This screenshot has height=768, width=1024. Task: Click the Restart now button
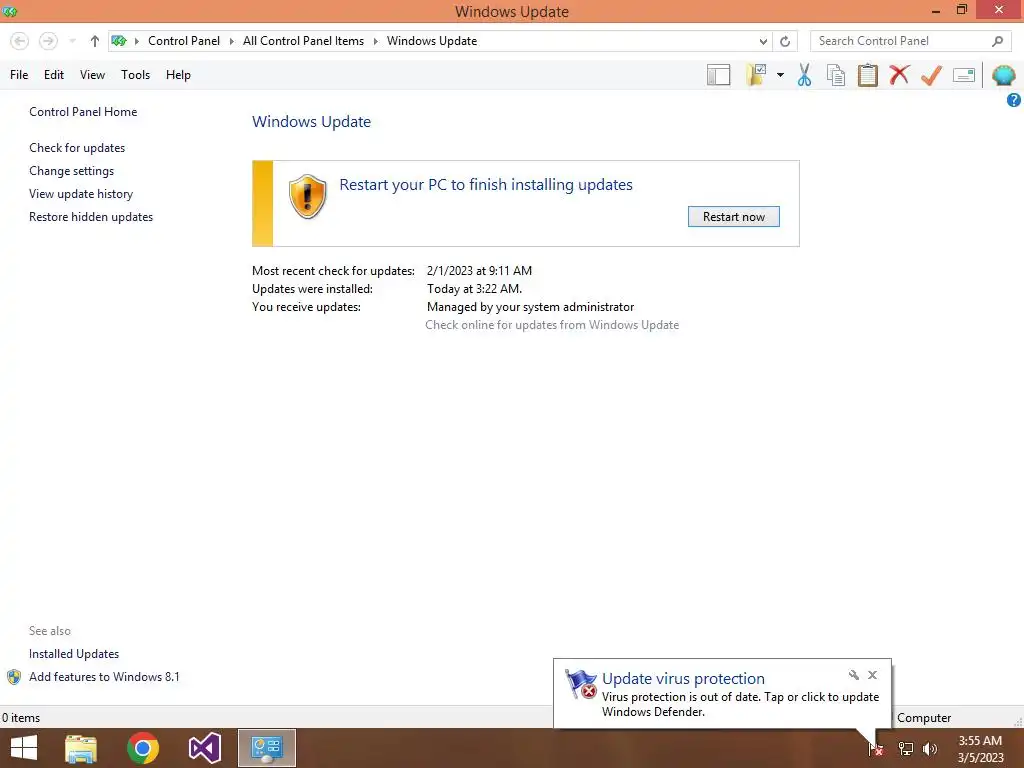click(x=733, y=217)
